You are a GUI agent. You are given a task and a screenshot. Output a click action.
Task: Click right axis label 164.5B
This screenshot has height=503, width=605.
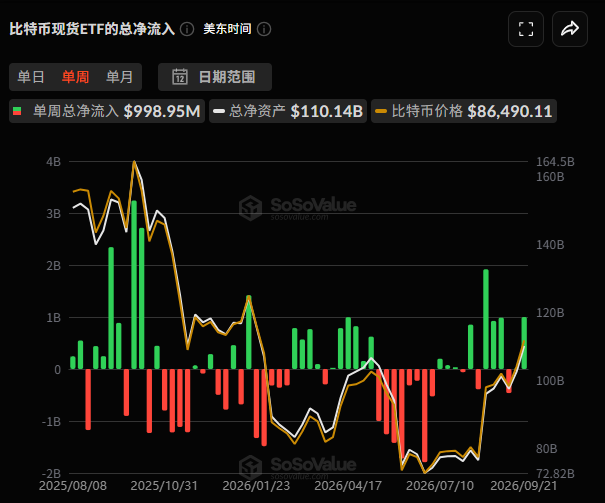click(x=555, y=162)
